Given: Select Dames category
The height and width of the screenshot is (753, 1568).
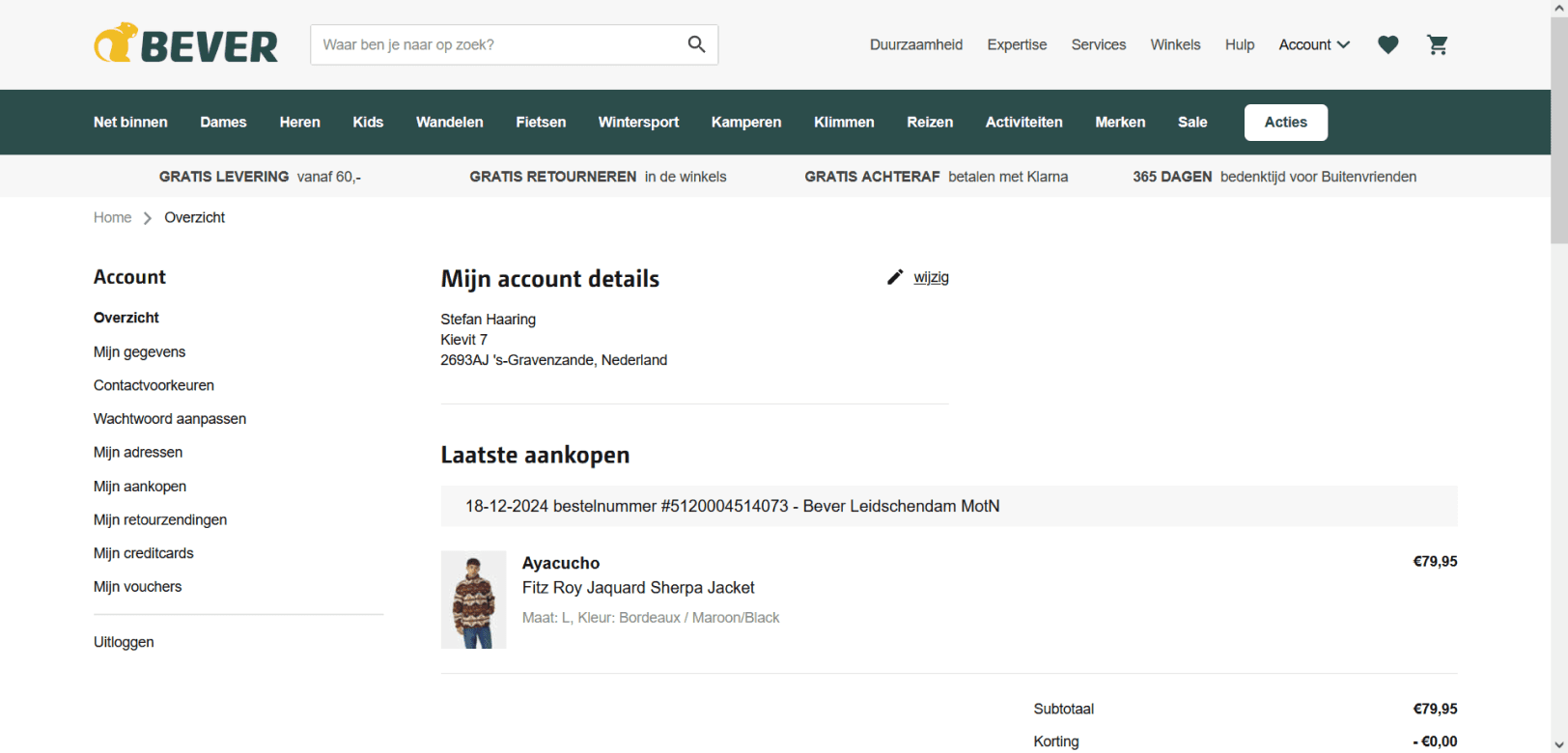Looking at the screenshot, I should click(223, 122).
